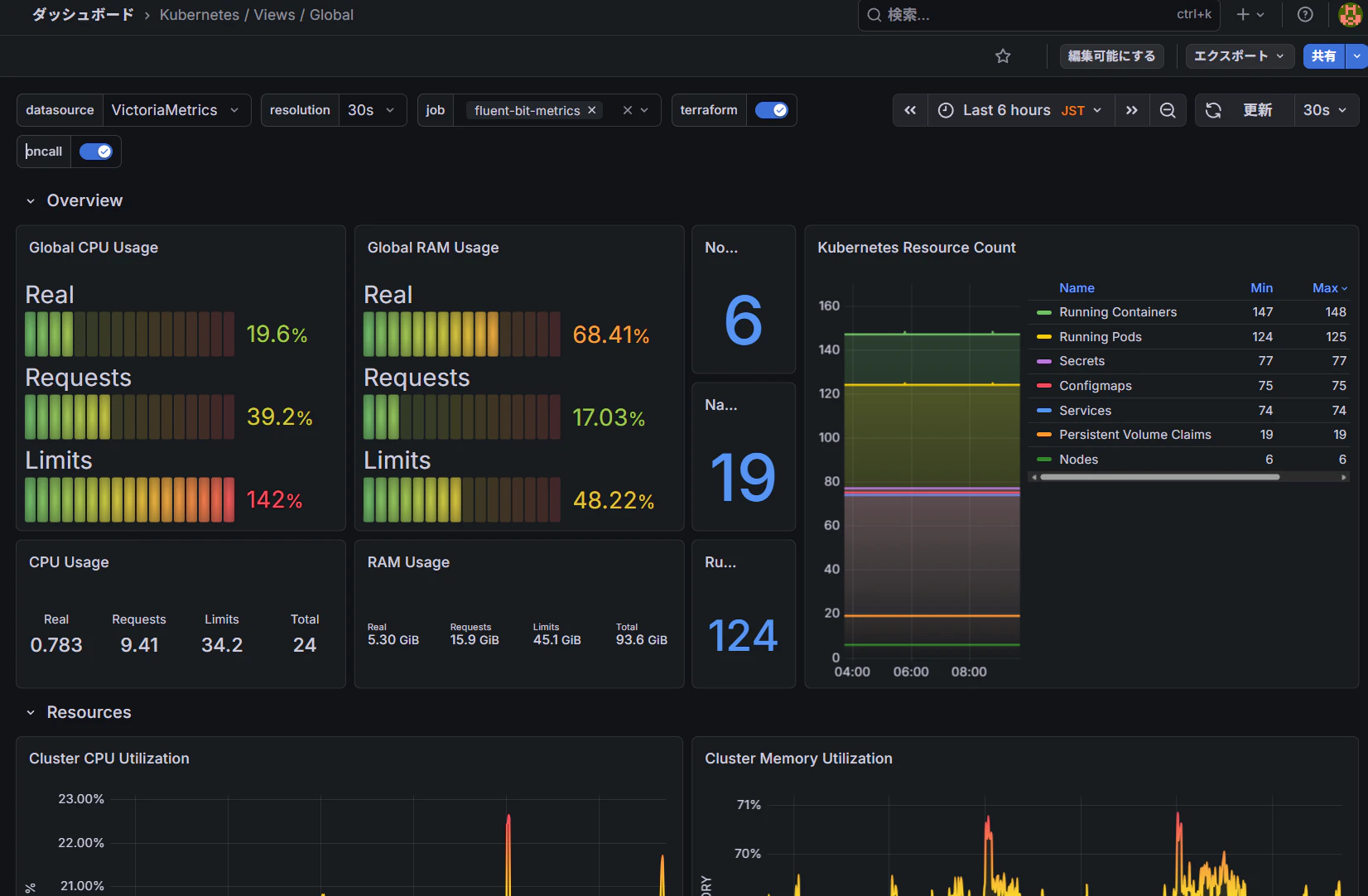This screenshot has width=1368, height=896.
Task: Open the share options arrow menu
Action: point(1356,56)
